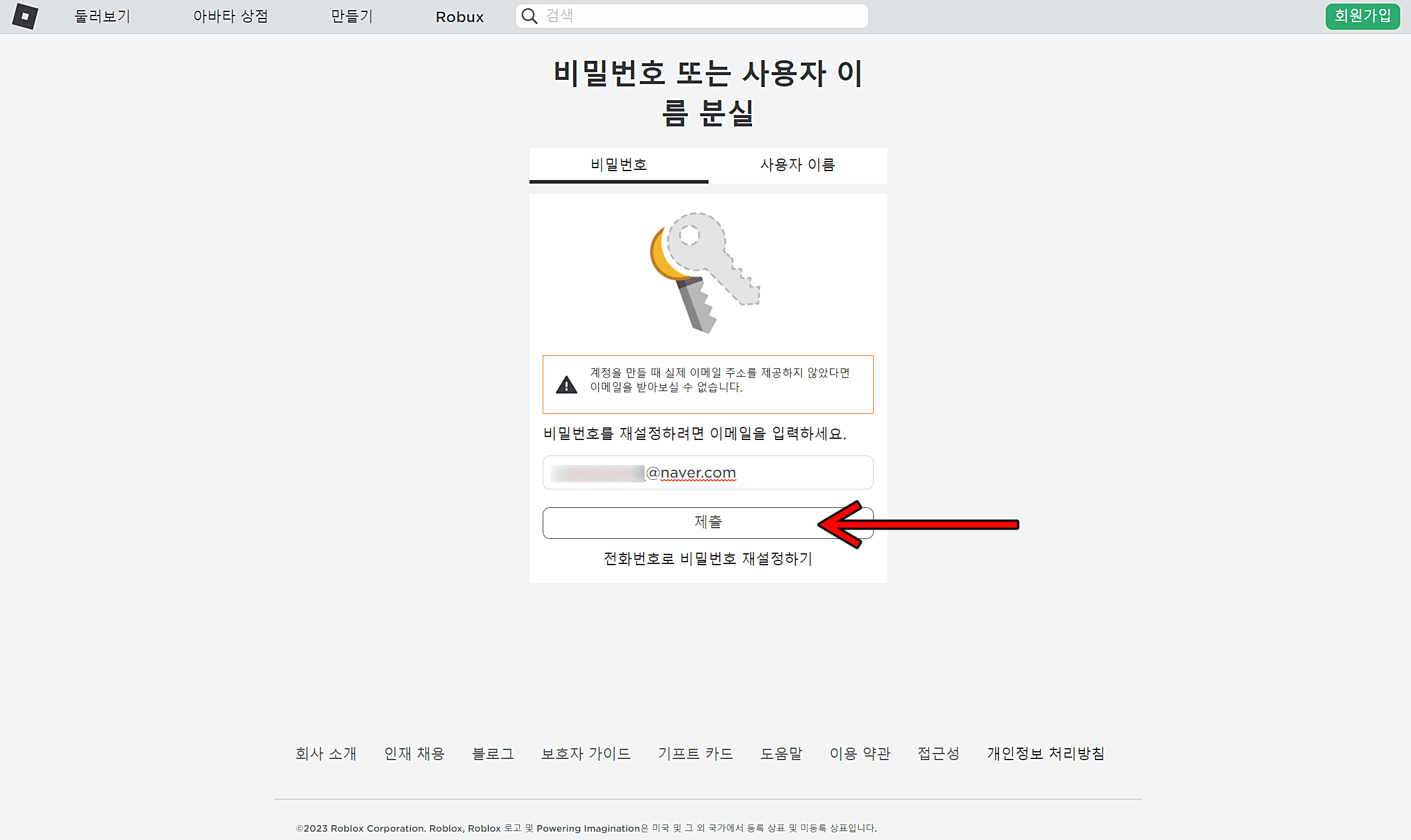Click the email address input field
The image size is (1411, 840).
[x=707, y=472]
